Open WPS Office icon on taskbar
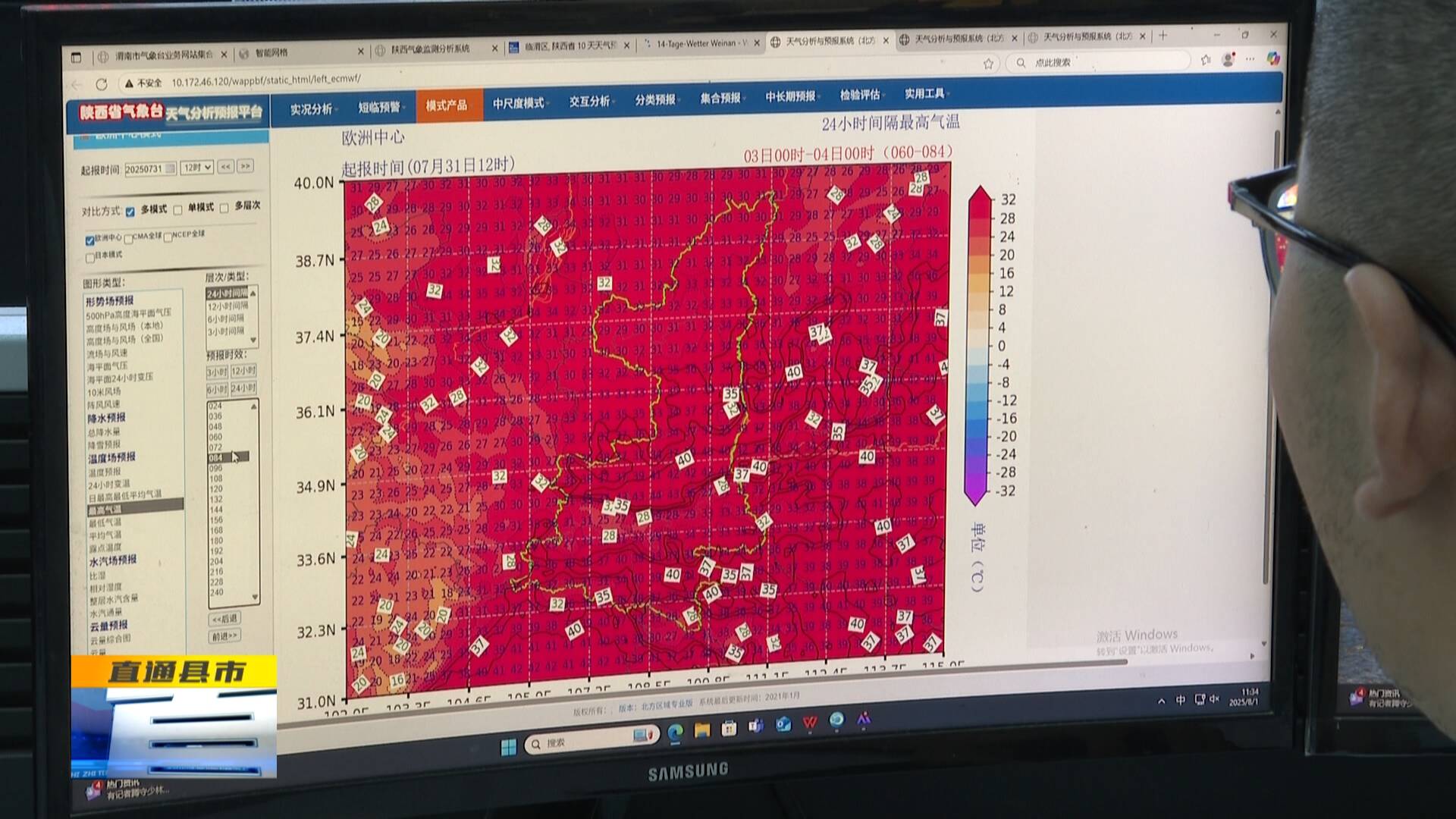Screen dimensions: 1456x819 click(809, 723)
